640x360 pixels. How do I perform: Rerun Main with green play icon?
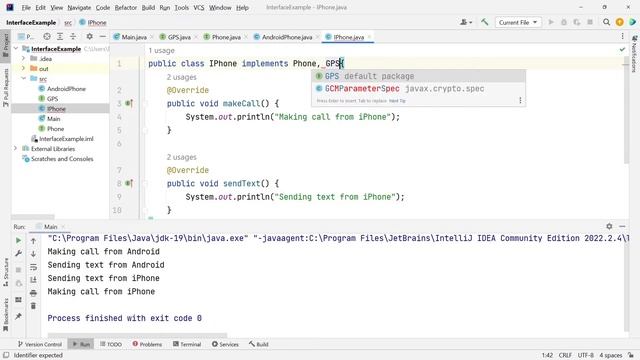tap(18, 241)
